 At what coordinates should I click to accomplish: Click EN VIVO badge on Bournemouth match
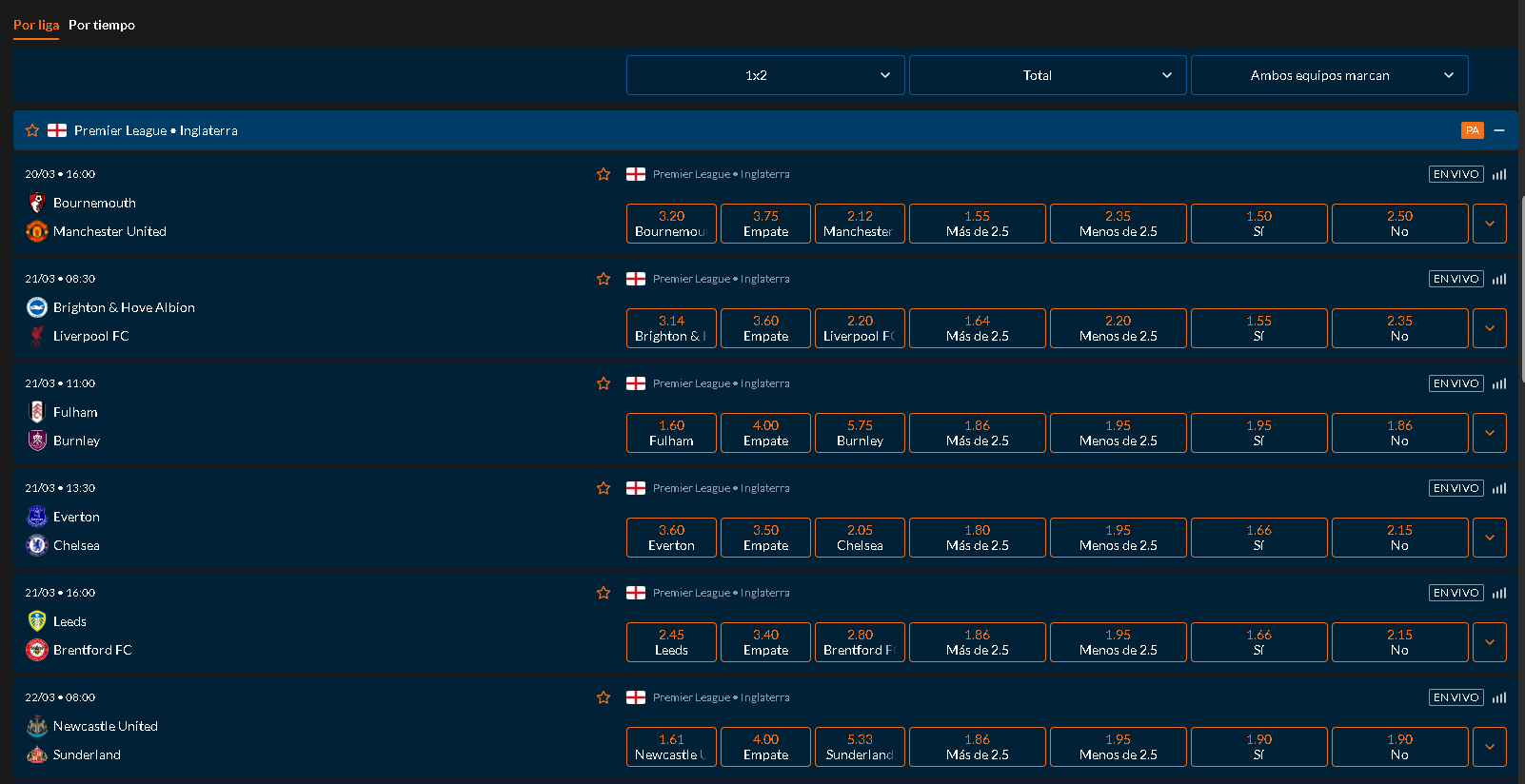coord(1456,174)
